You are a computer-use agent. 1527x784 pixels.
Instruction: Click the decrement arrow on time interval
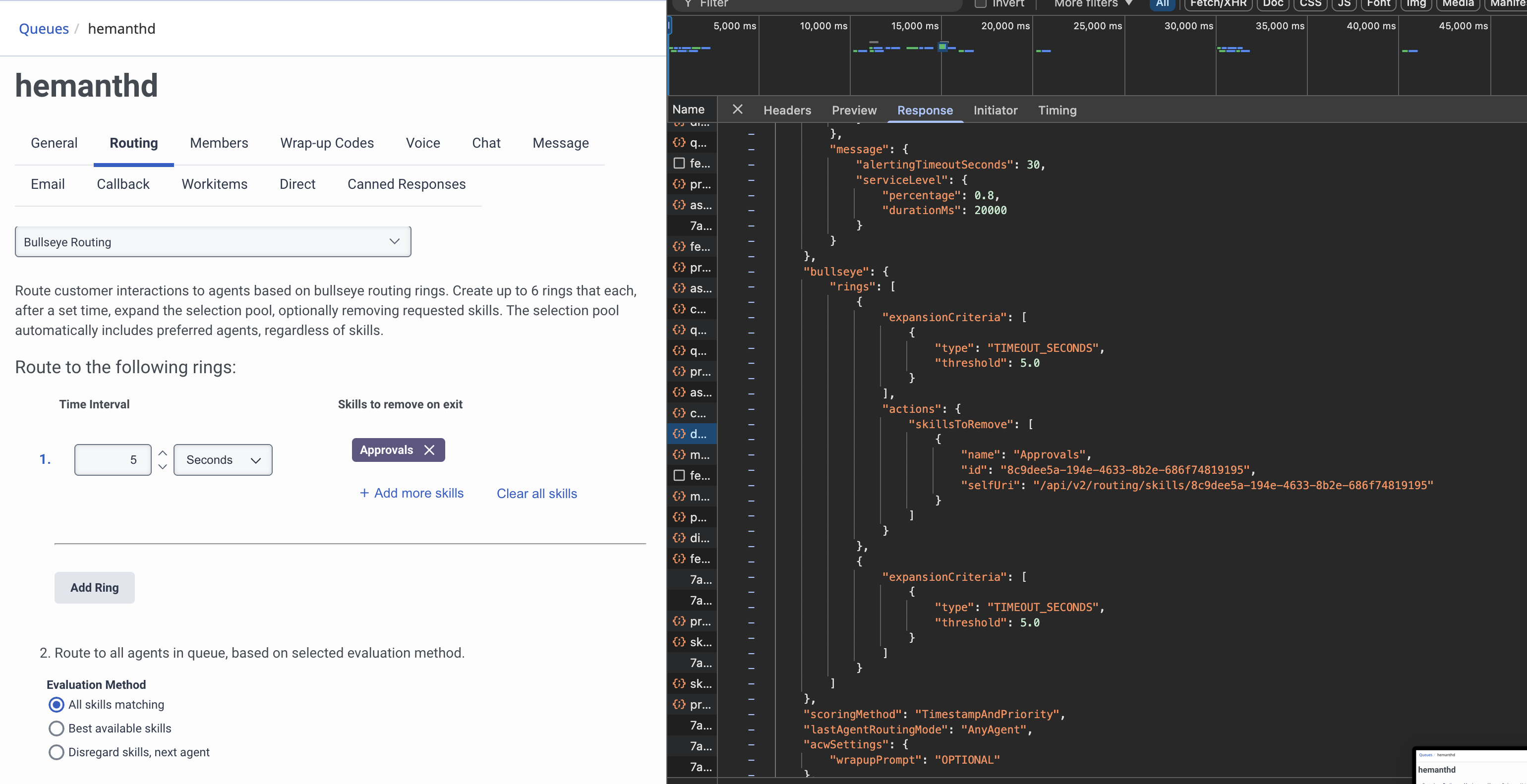click(163, 467)
